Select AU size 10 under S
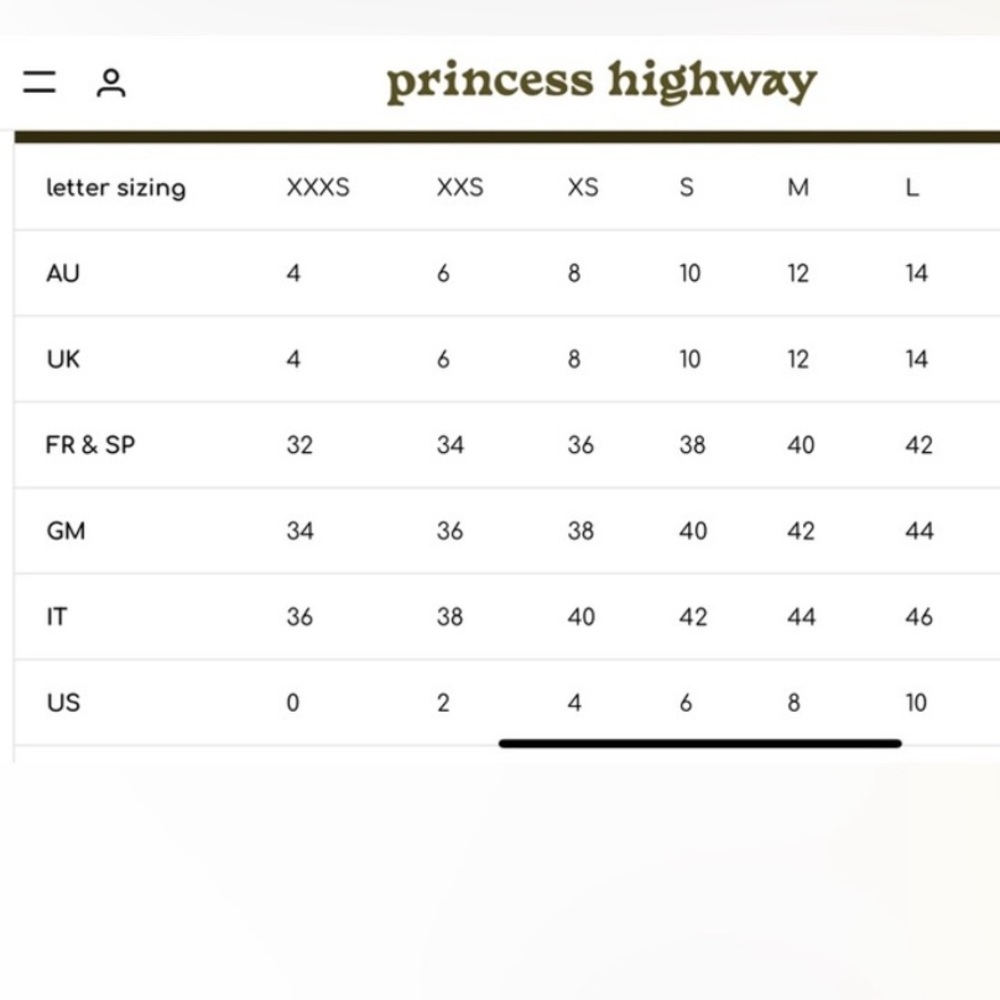The height and width of the screenshot is (1000, 1000). 690,274
